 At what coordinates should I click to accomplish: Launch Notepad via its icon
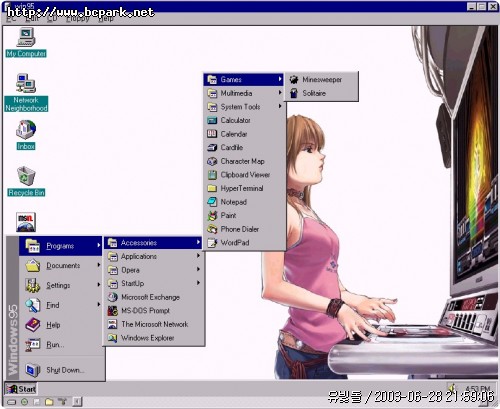point(212,202)
